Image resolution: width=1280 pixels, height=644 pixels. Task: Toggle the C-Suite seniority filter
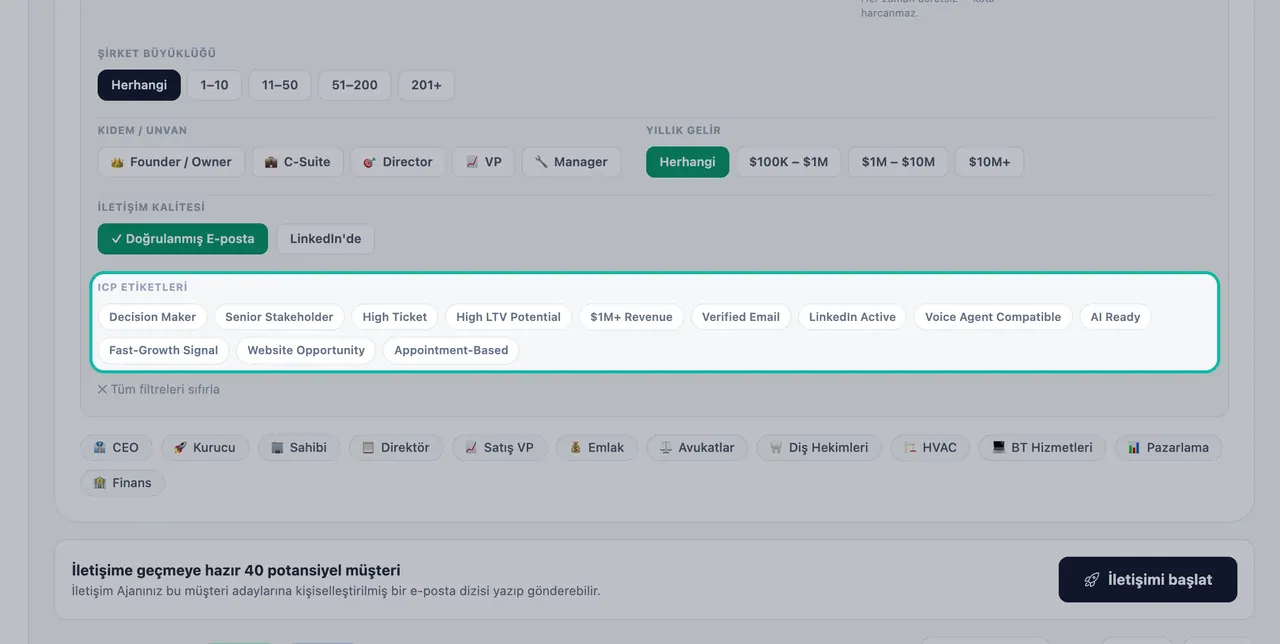(297, 162)
